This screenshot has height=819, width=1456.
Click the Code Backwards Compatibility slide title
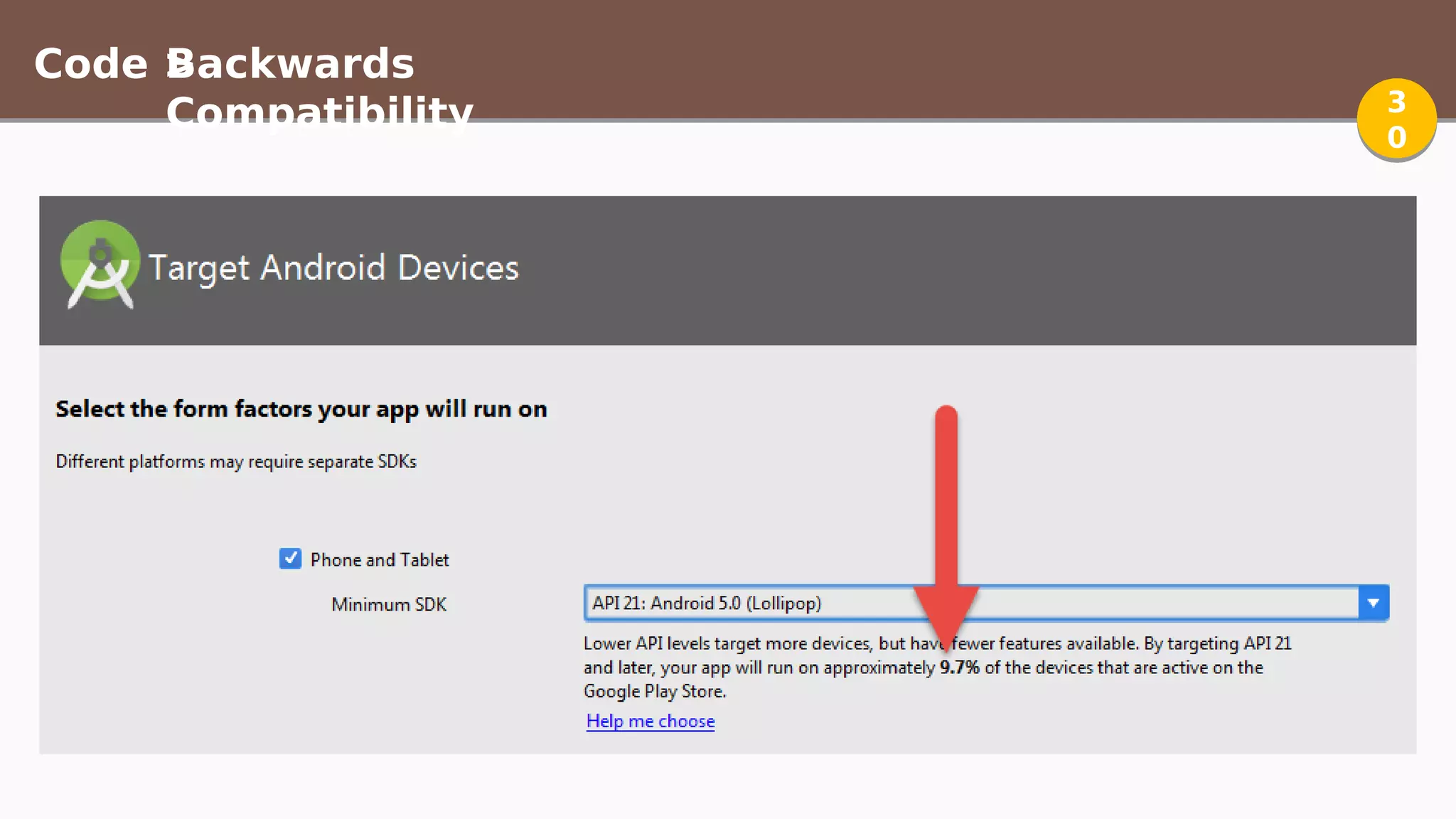click(x=224, y=64)
